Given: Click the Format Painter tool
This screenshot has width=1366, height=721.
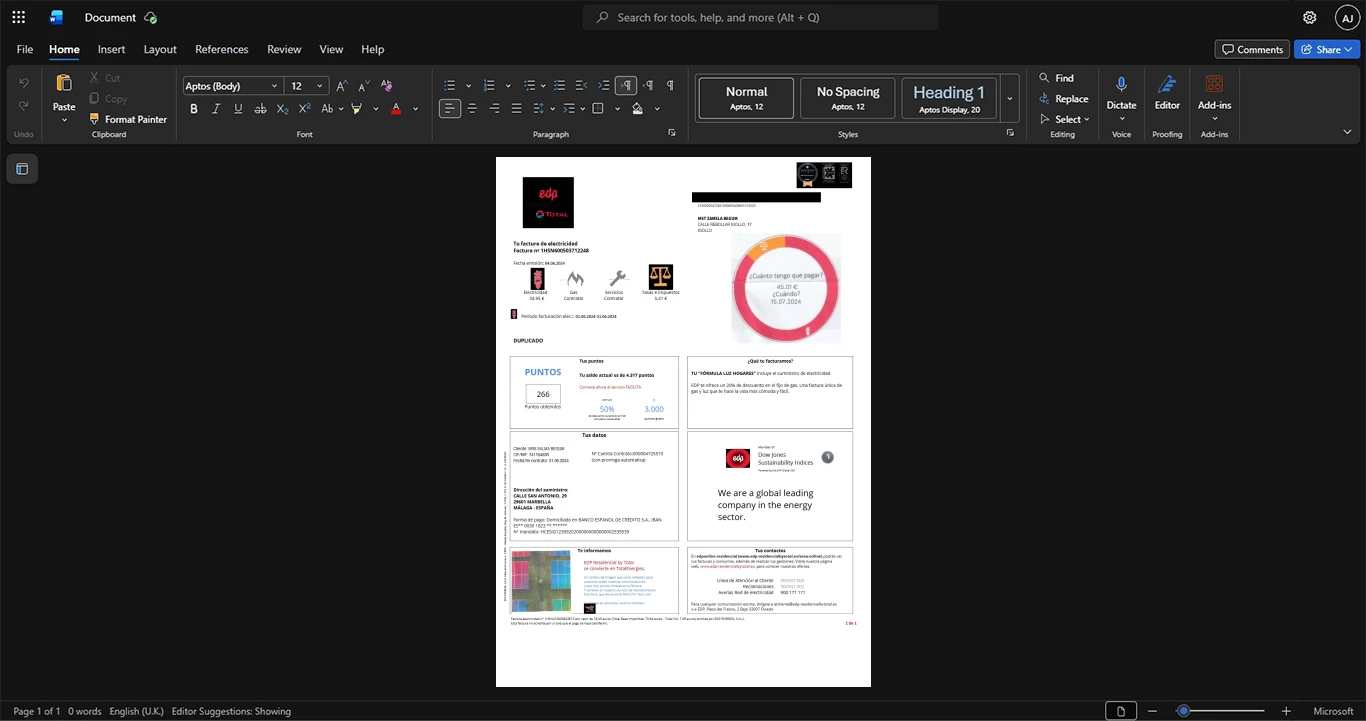Looking at the screenshot, I should [127, 119].
